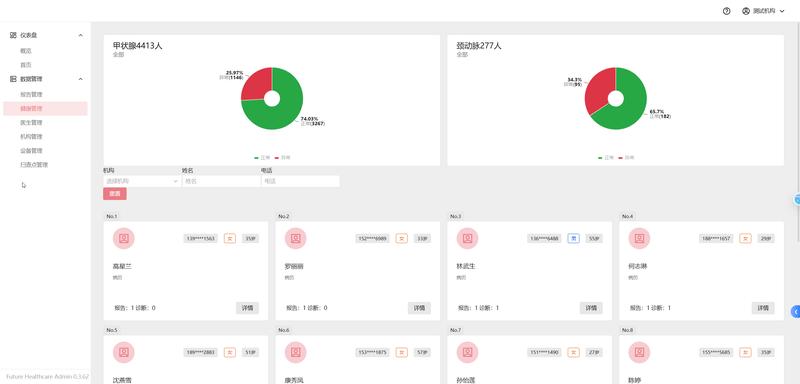Click the 35岁 age tag of 高星兰
Screen dimensions: 800x384
pos(251,239)
